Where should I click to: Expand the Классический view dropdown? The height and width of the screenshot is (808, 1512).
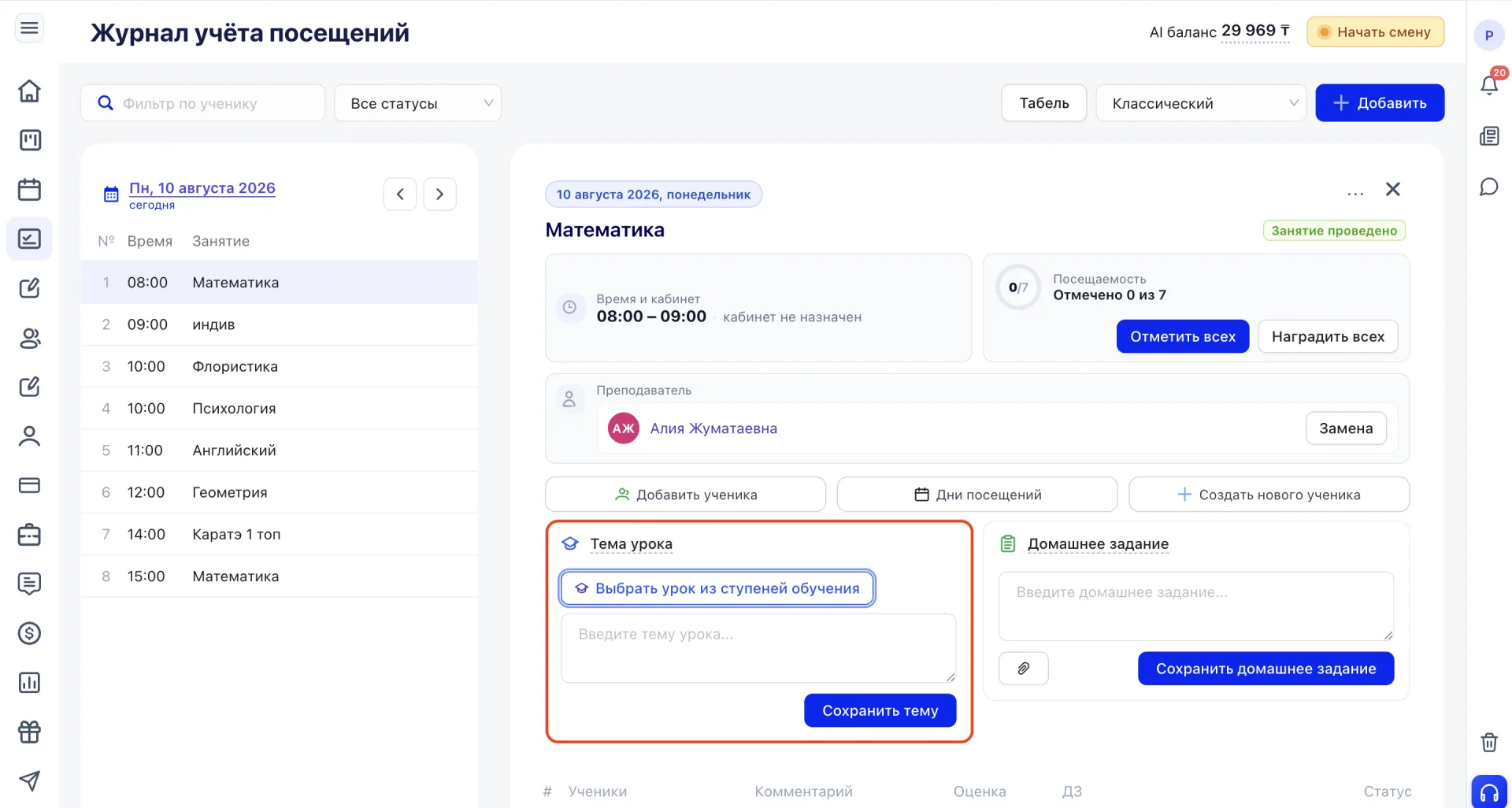click(x=1201, y=103)
